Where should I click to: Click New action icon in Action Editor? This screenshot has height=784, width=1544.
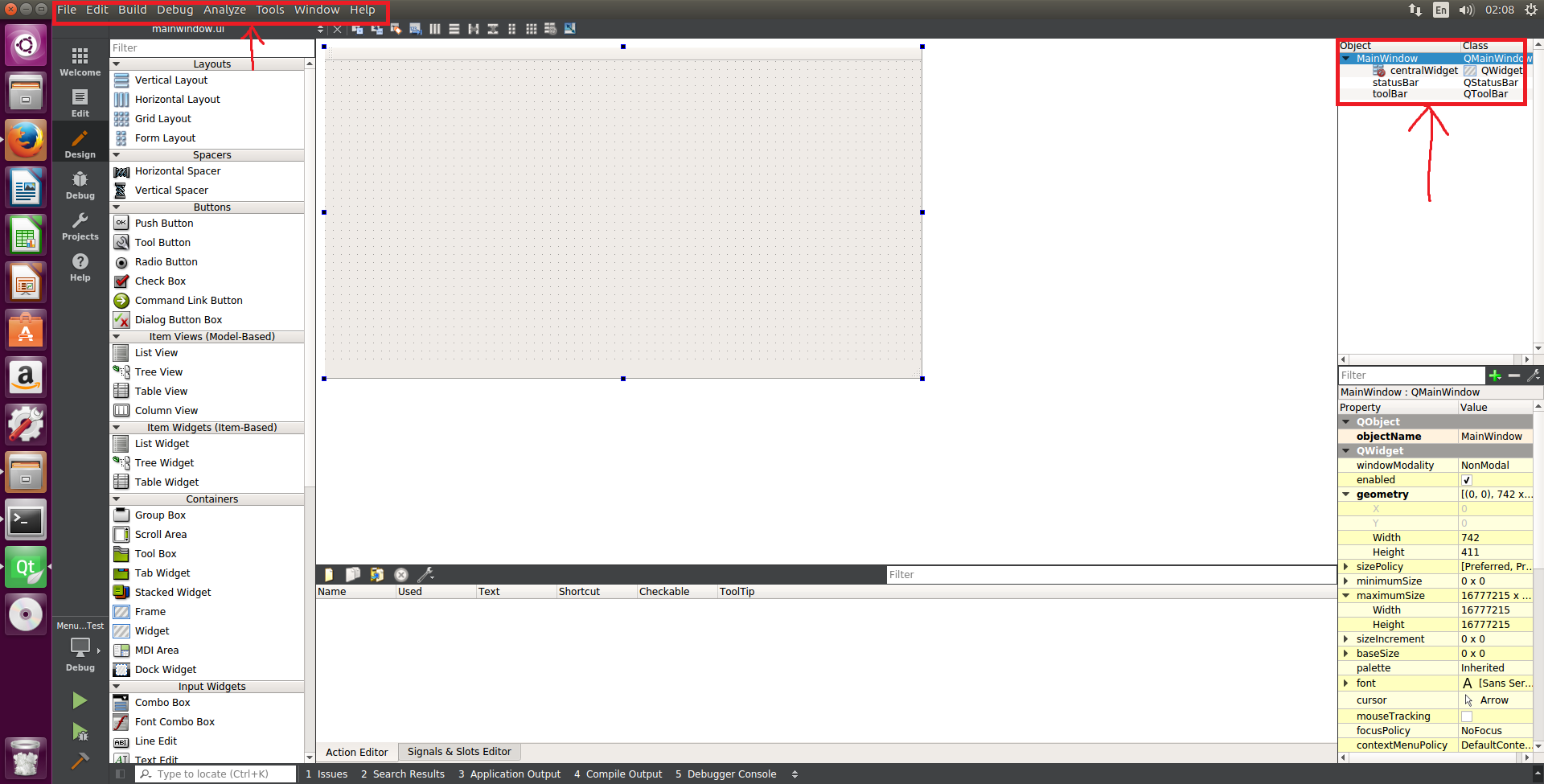[x=328, y=574]
